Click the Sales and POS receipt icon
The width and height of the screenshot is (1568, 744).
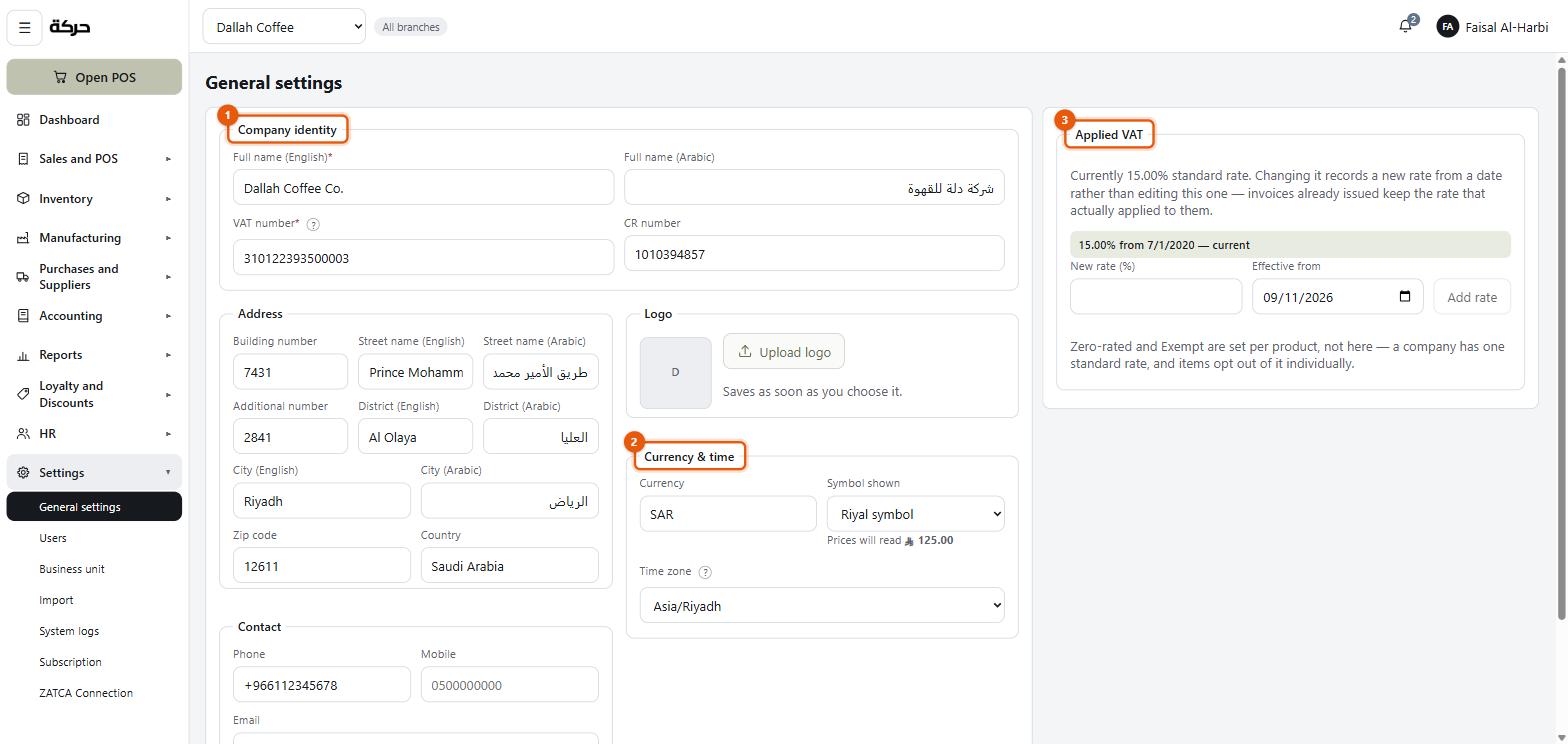coord(23,159)
